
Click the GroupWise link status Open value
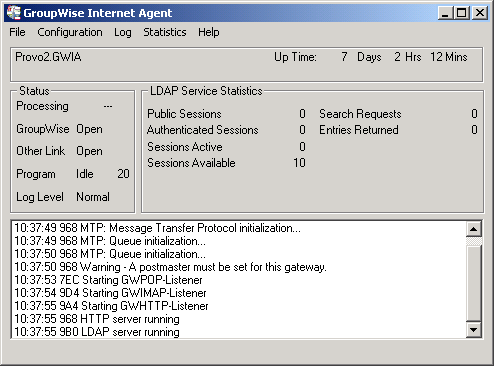click(x=89, y=129)
